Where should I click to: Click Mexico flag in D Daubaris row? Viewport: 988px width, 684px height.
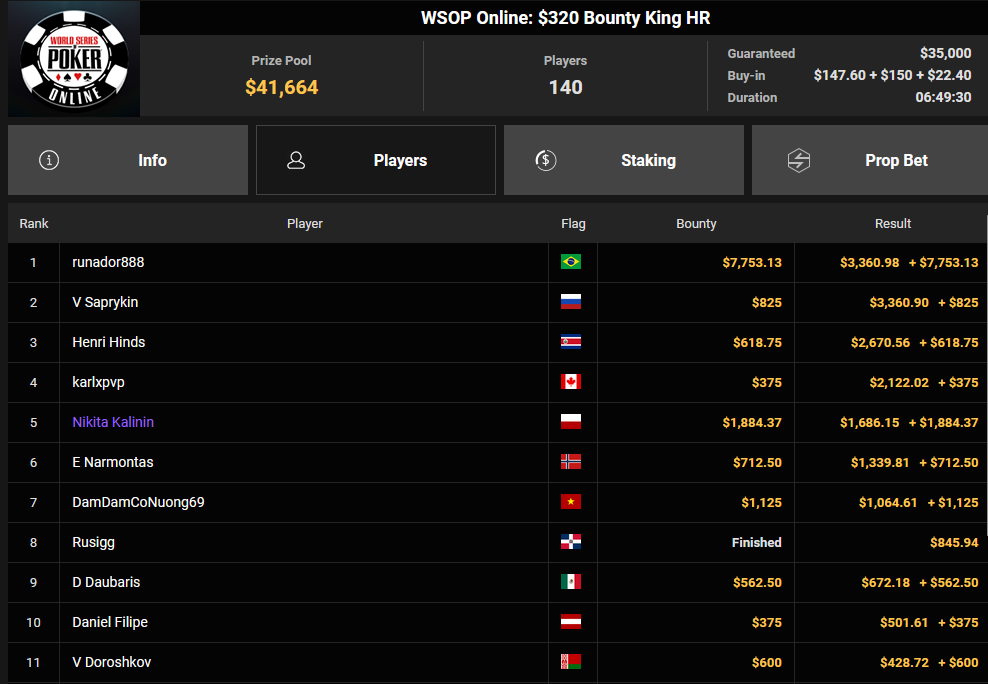pos(571,582)
